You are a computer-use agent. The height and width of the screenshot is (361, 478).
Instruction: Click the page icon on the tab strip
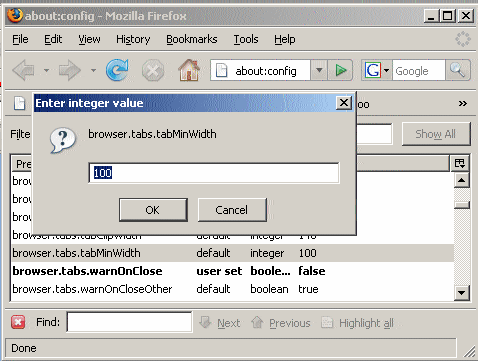[19, 103]
